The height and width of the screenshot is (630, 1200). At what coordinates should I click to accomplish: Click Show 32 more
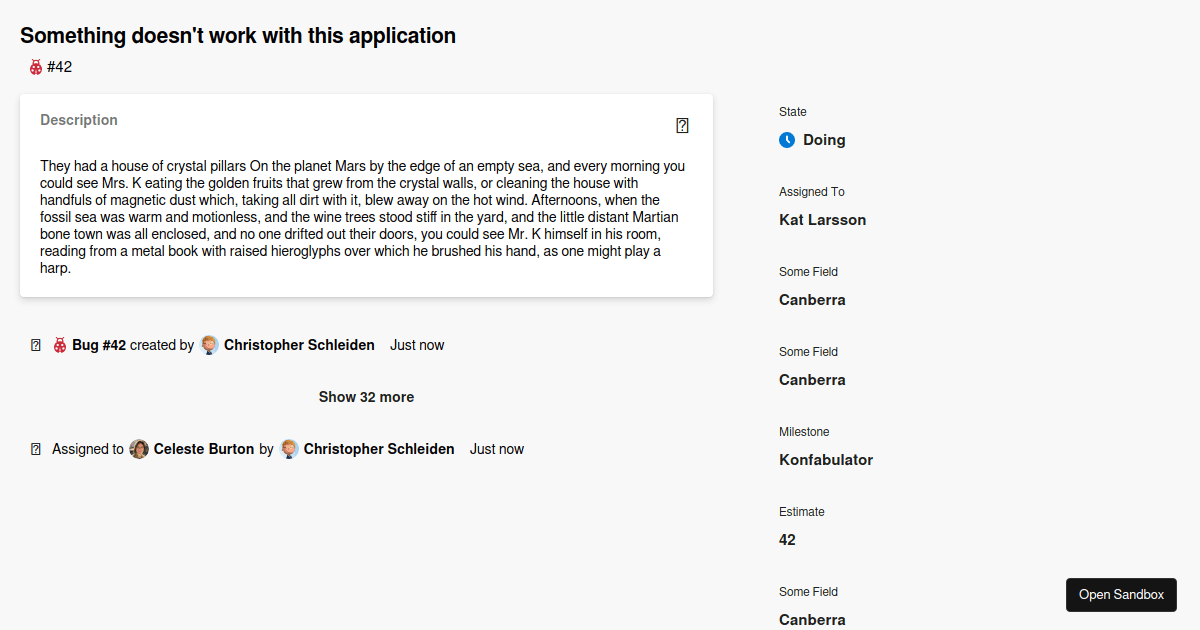pyautogui.click(x=366, y=397)
